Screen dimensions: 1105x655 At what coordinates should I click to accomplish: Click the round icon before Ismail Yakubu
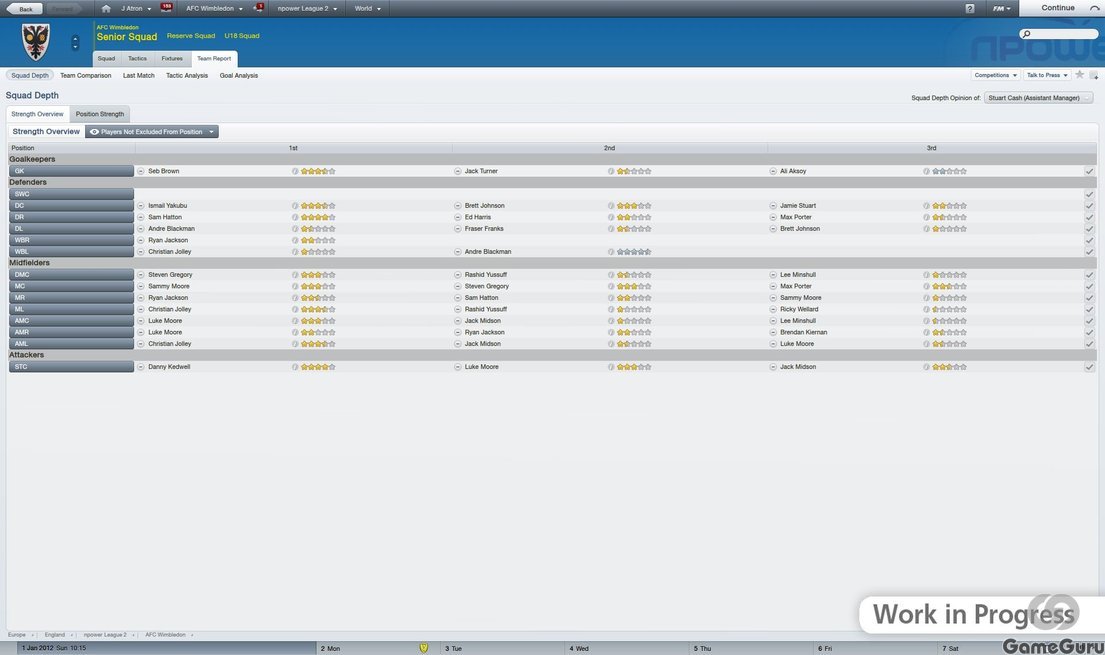pyautogui.click(x=141, y=206)
